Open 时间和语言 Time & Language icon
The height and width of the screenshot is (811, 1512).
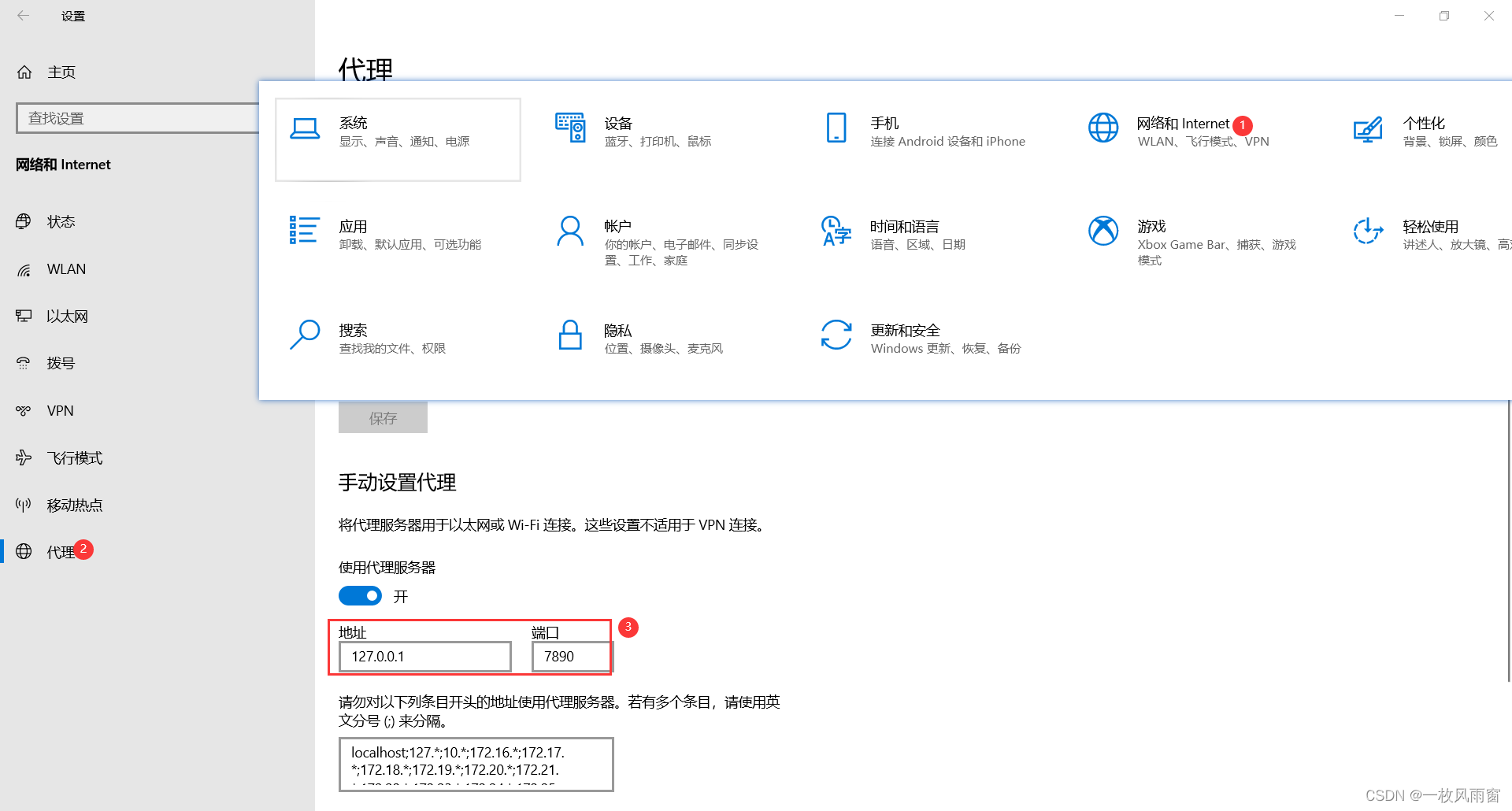pos(836,231)
